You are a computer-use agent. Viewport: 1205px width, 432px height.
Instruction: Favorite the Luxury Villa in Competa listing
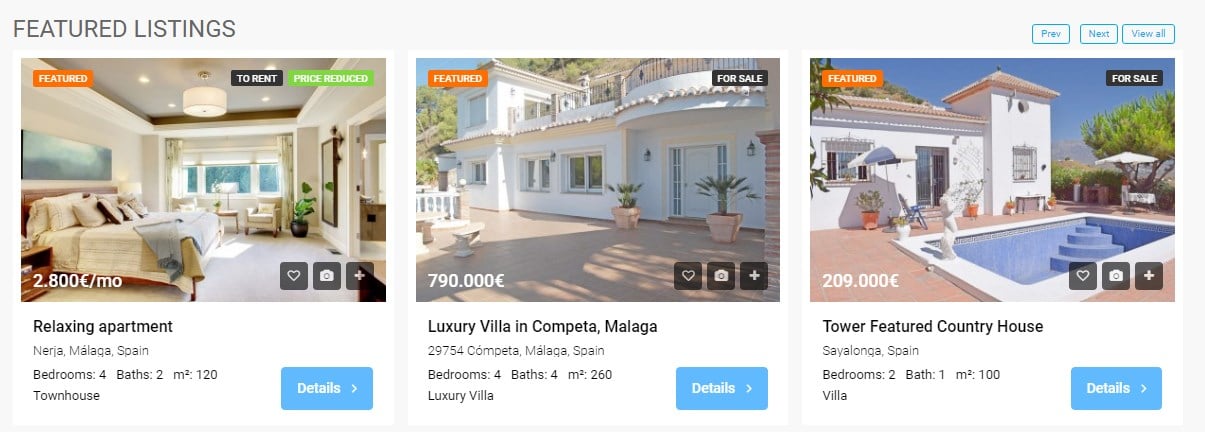[x=687, y=276]
